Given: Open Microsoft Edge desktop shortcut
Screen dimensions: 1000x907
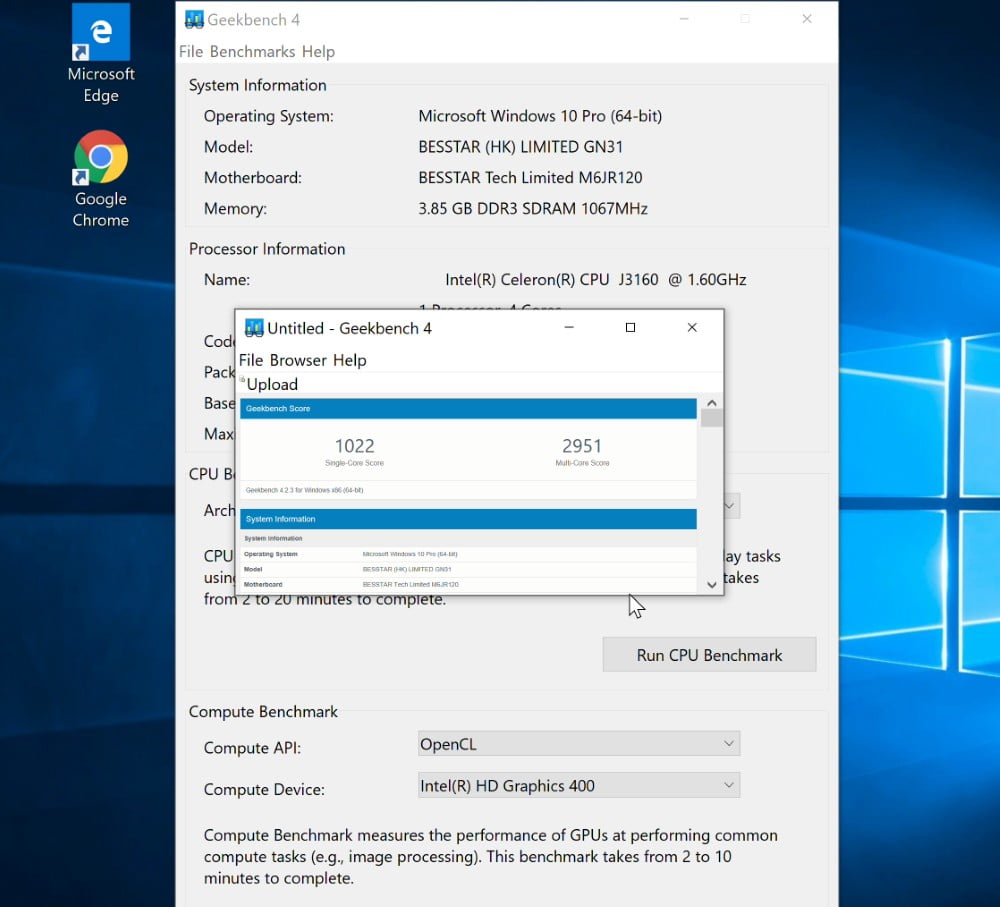Looking at the screenshot, I should pos(101,53).
